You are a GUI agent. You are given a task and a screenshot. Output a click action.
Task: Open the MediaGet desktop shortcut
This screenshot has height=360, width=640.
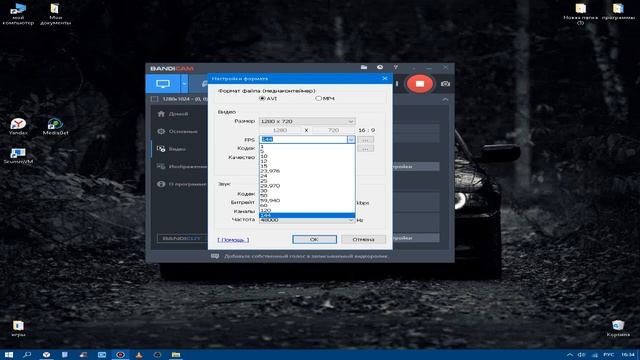coord(55,127)
